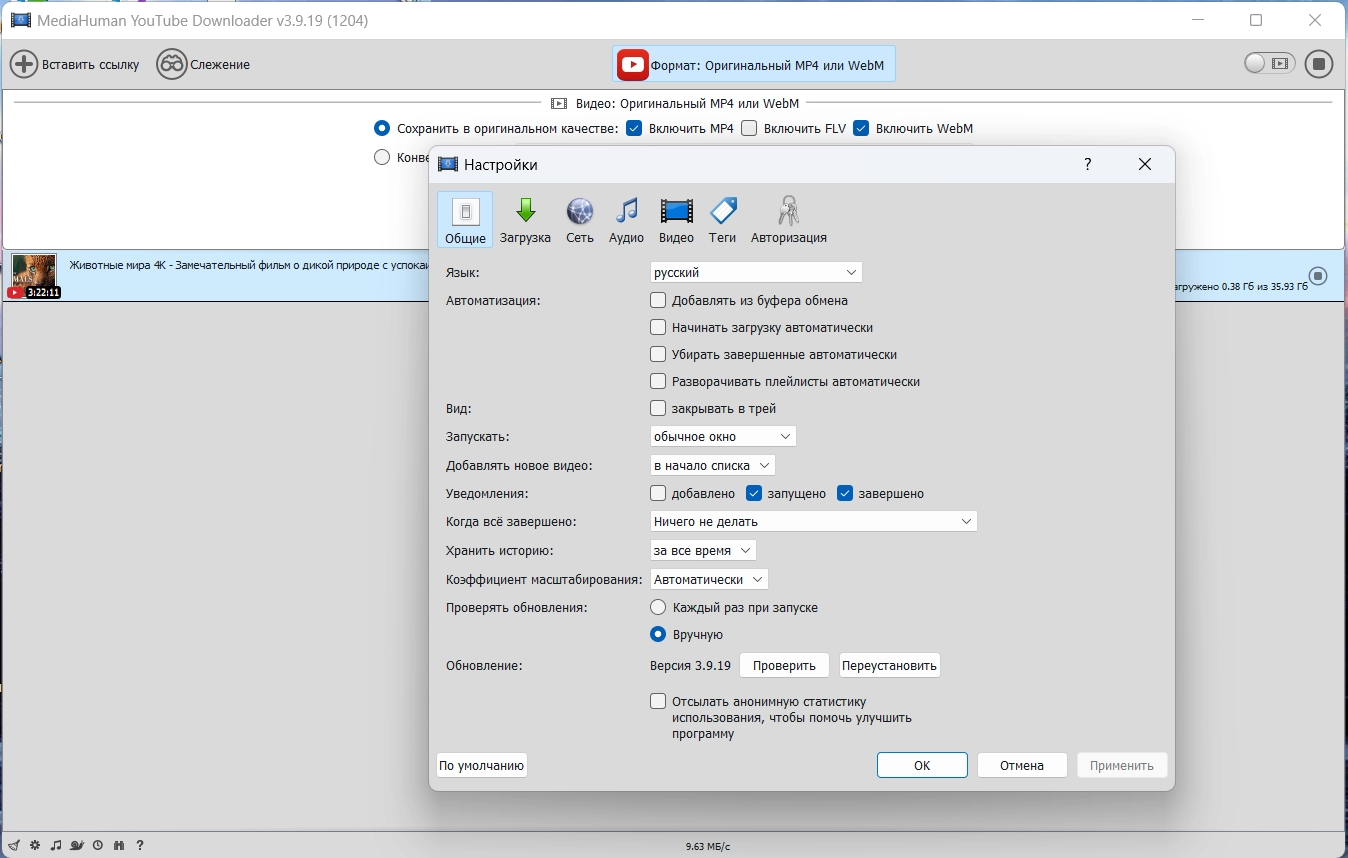
Task: Click the YouTube format icon in toolbar
Action: coord(632,65)
